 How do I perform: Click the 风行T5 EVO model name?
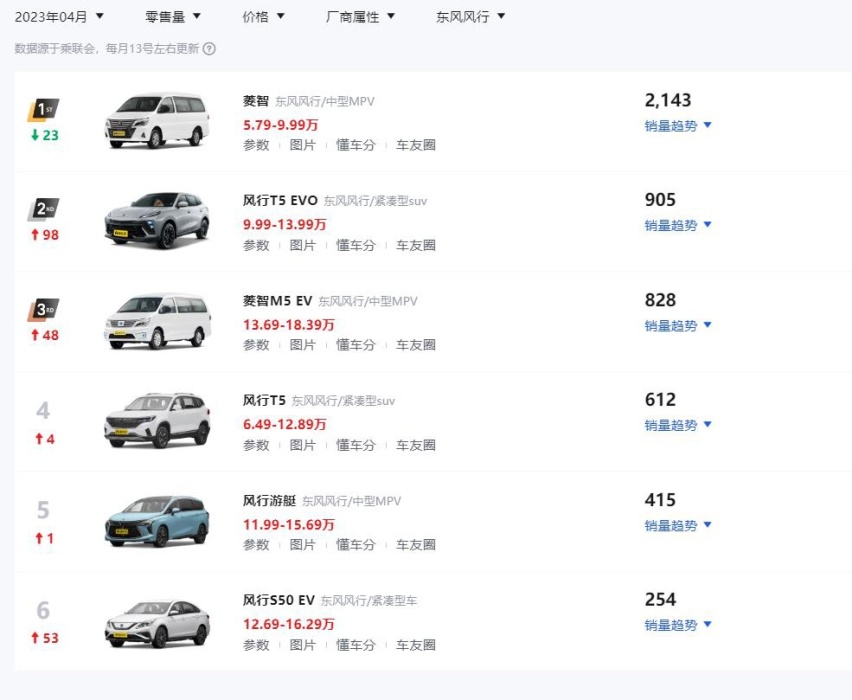(280, 201)
